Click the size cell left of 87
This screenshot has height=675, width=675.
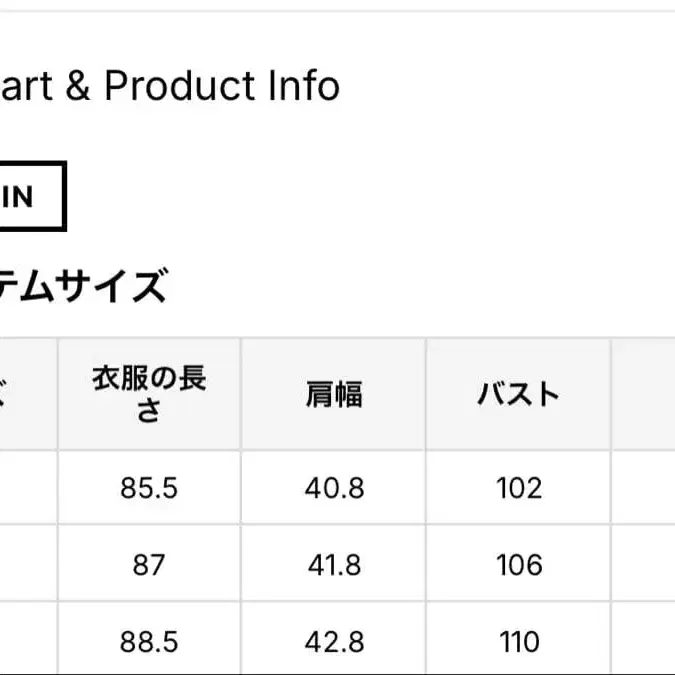(27, 565)
